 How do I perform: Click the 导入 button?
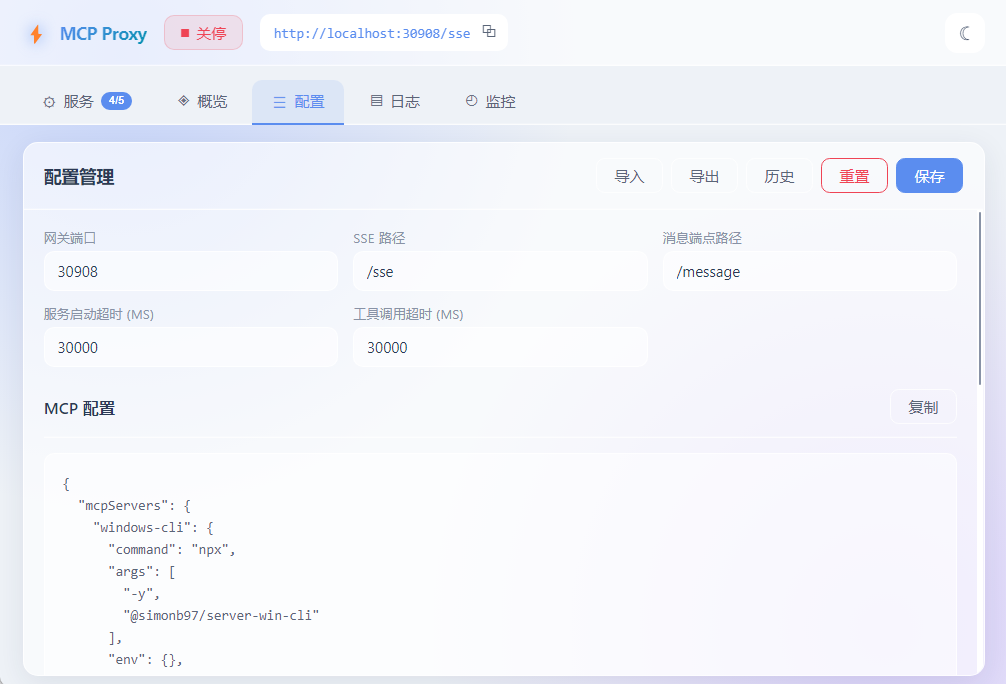click(x=629, y=176)
